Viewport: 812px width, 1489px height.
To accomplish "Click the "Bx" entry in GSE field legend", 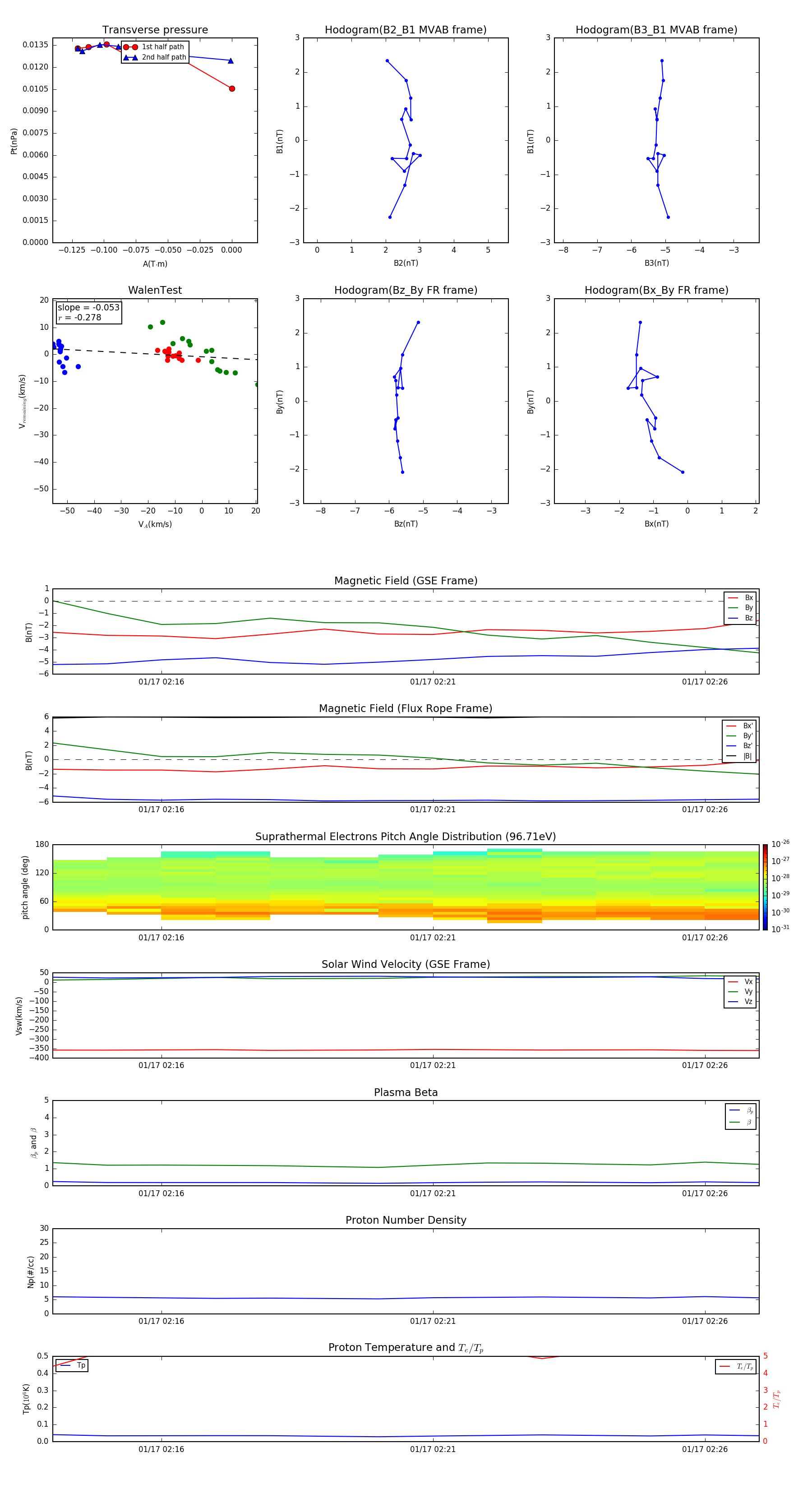I will click(741, 598).
